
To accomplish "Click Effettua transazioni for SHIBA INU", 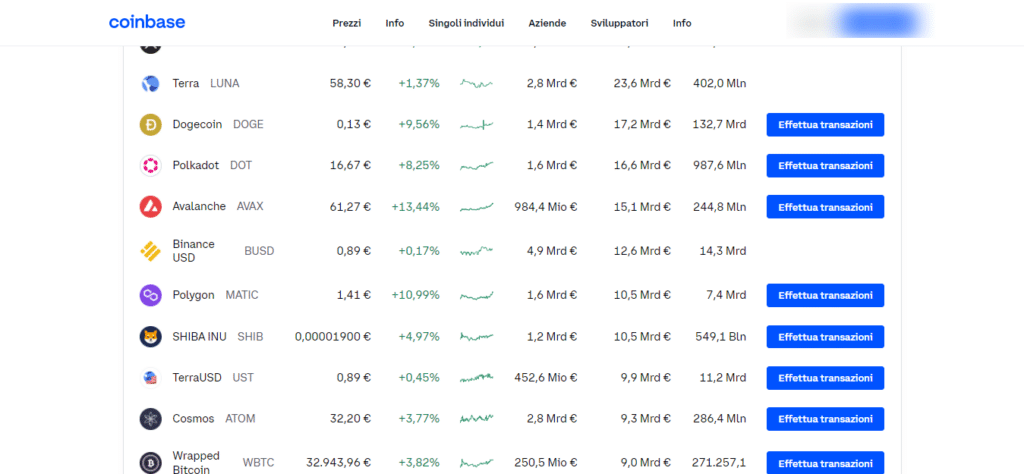I will tap(825, 337).
